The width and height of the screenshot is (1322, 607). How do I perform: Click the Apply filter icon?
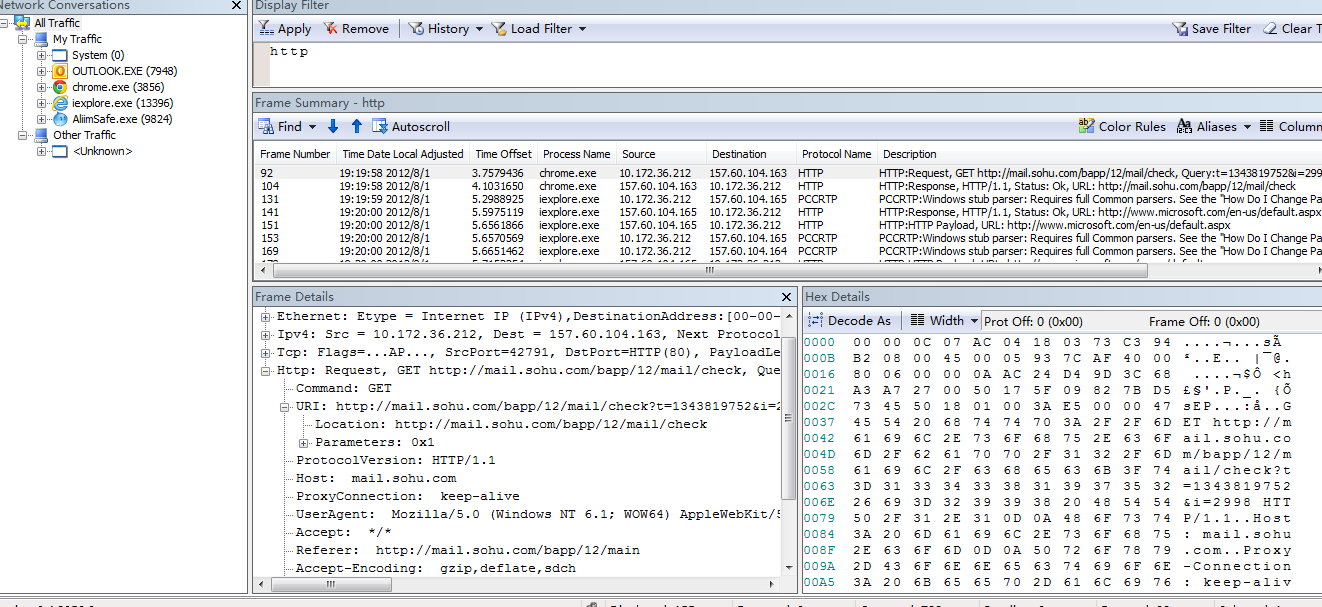point(267,29)
